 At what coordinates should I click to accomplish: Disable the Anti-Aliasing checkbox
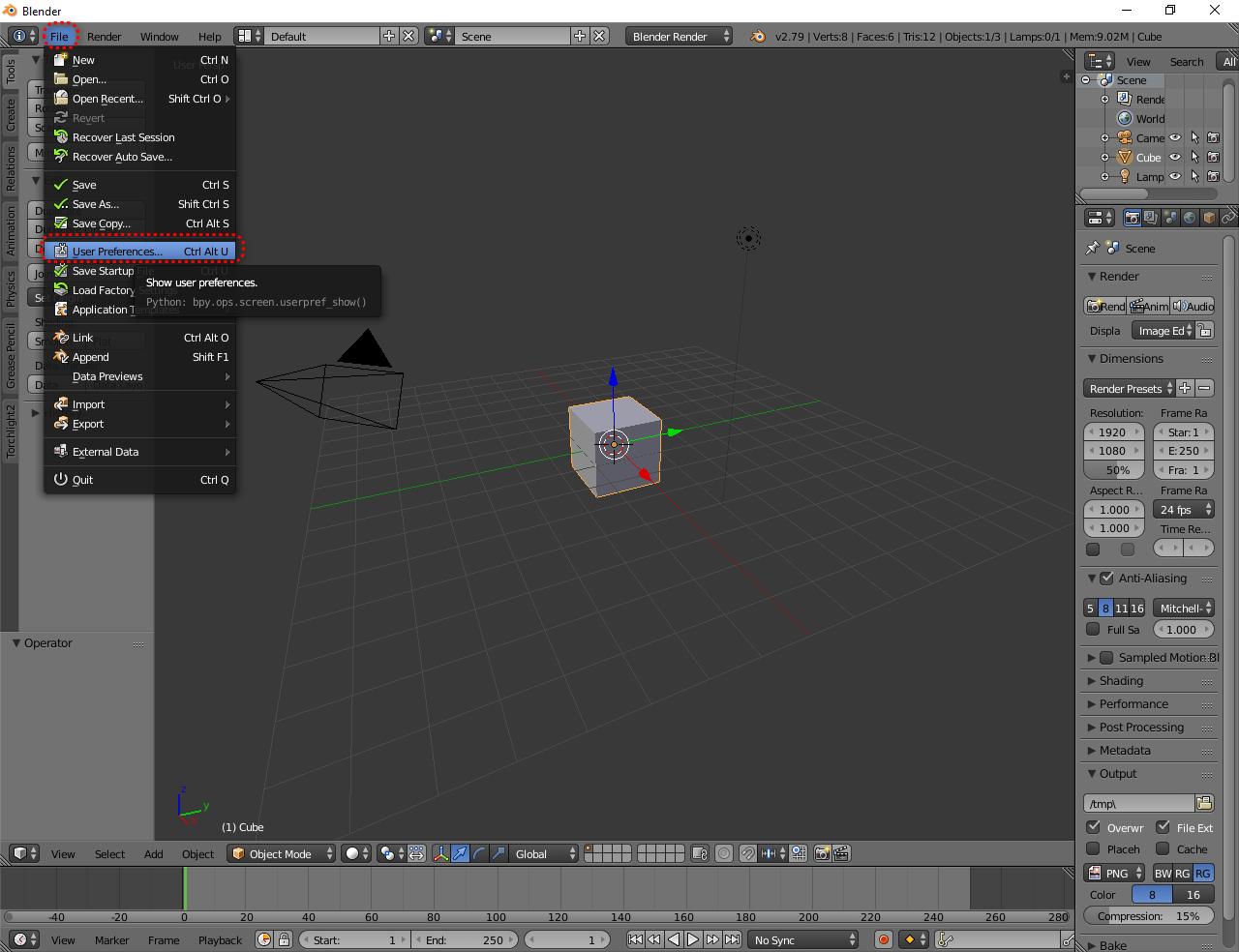[x=1106, y=579]
